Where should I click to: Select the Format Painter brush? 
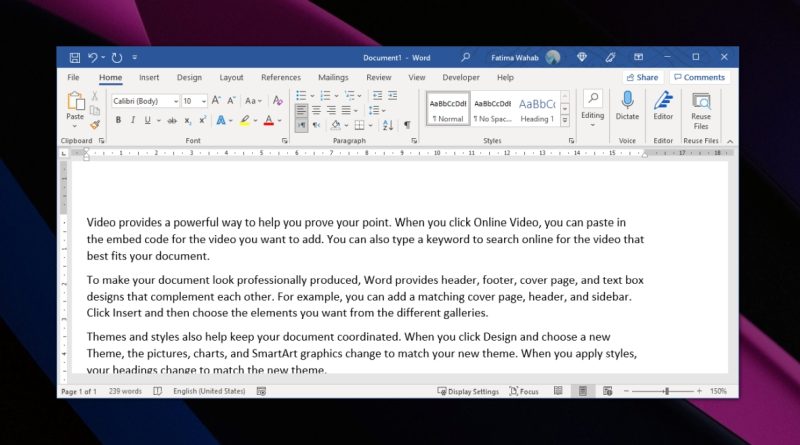[94, 125]
